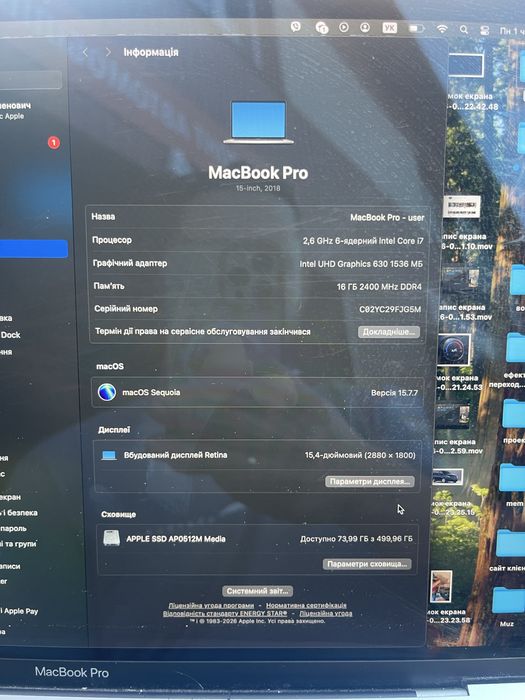Open the Viber menu bar icon
525x700 pixels.
296,27
